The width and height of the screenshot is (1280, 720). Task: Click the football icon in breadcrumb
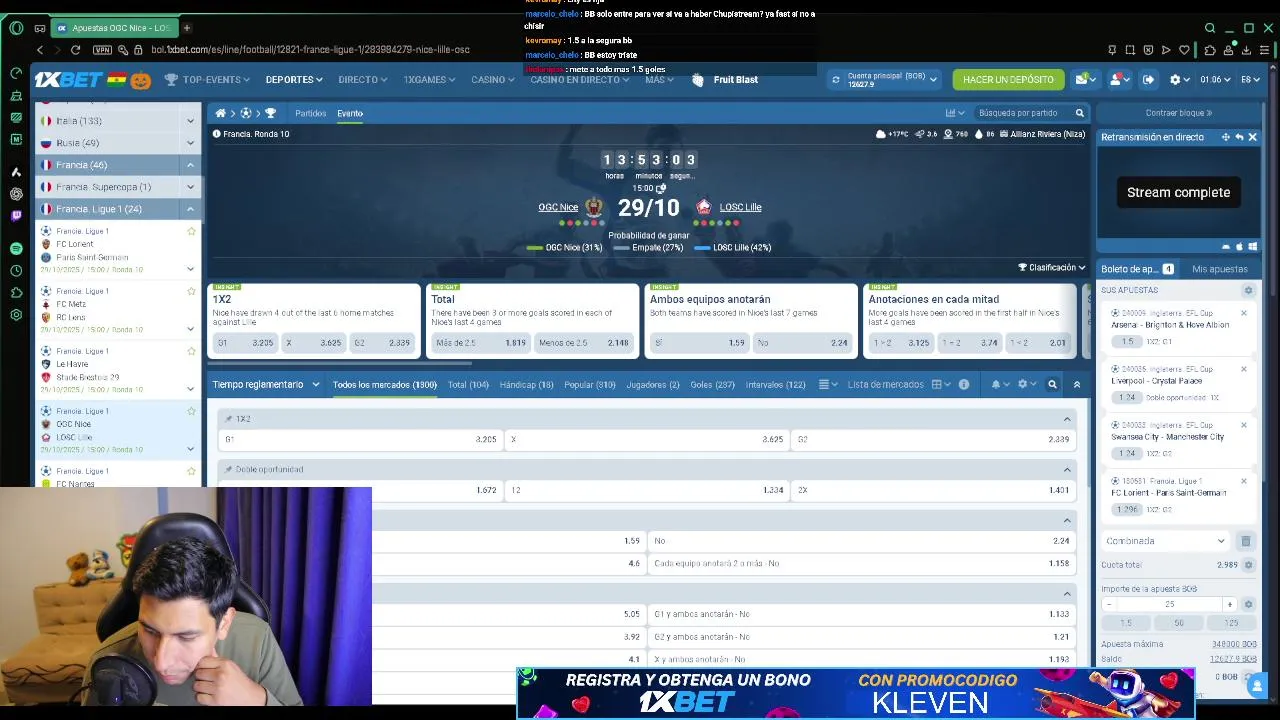click(x=245, y=113)
